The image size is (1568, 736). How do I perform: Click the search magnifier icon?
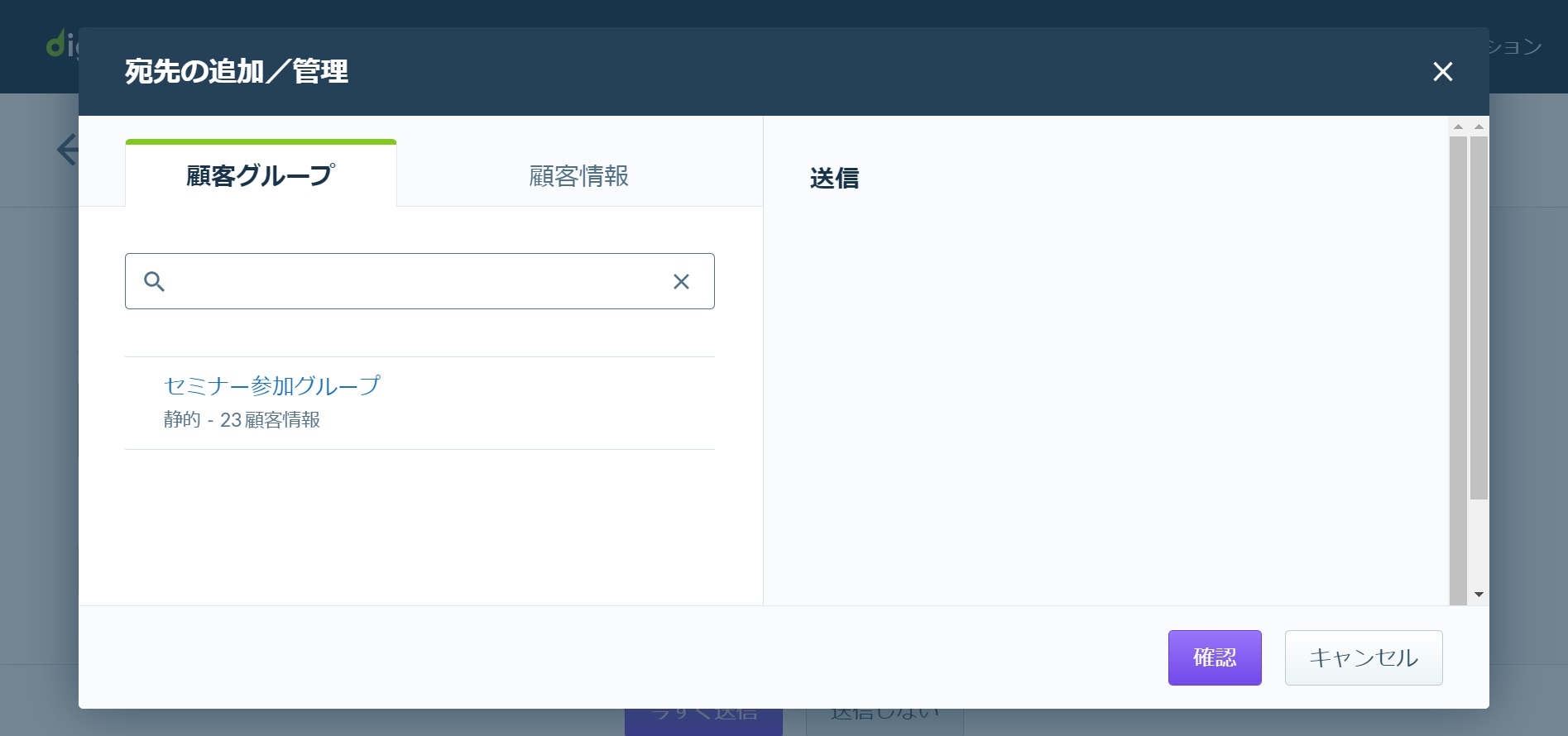(154, 281)
